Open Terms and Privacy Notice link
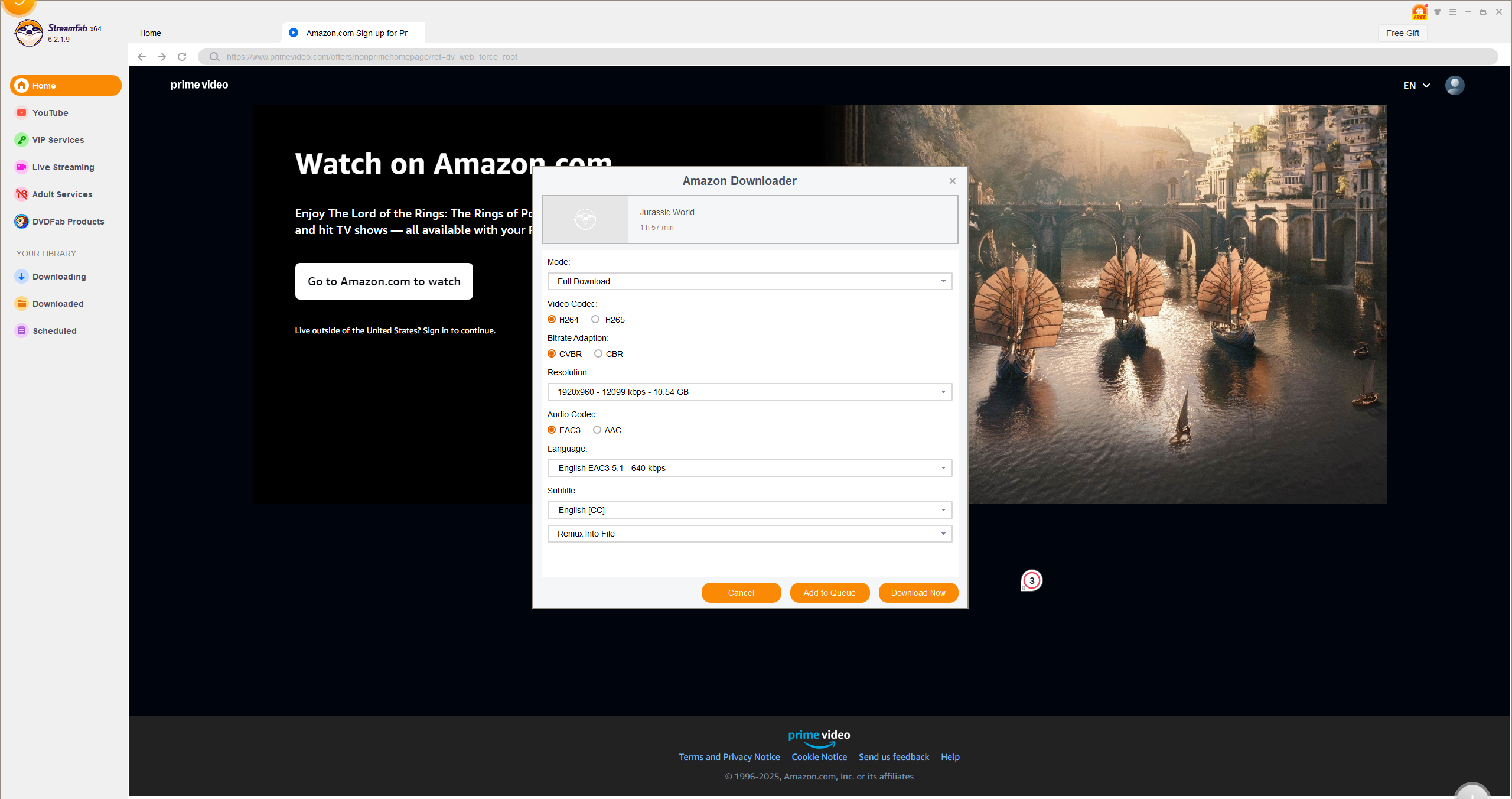Image resolution: width=1512 pixels, height=799 pixels. click(x=729, y=757)
